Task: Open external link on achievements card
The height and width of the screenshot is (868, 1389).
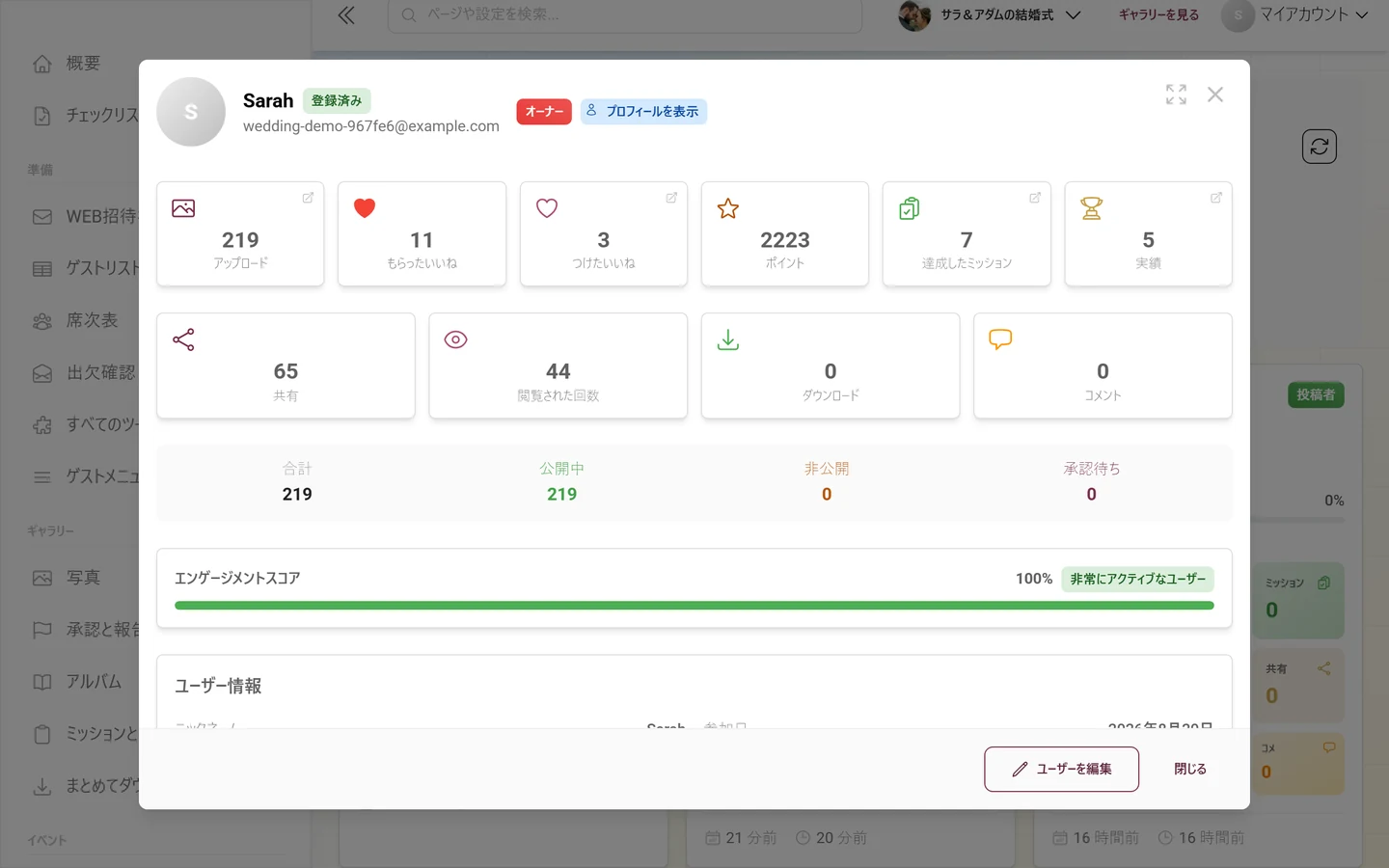Action: (1216, 198)
